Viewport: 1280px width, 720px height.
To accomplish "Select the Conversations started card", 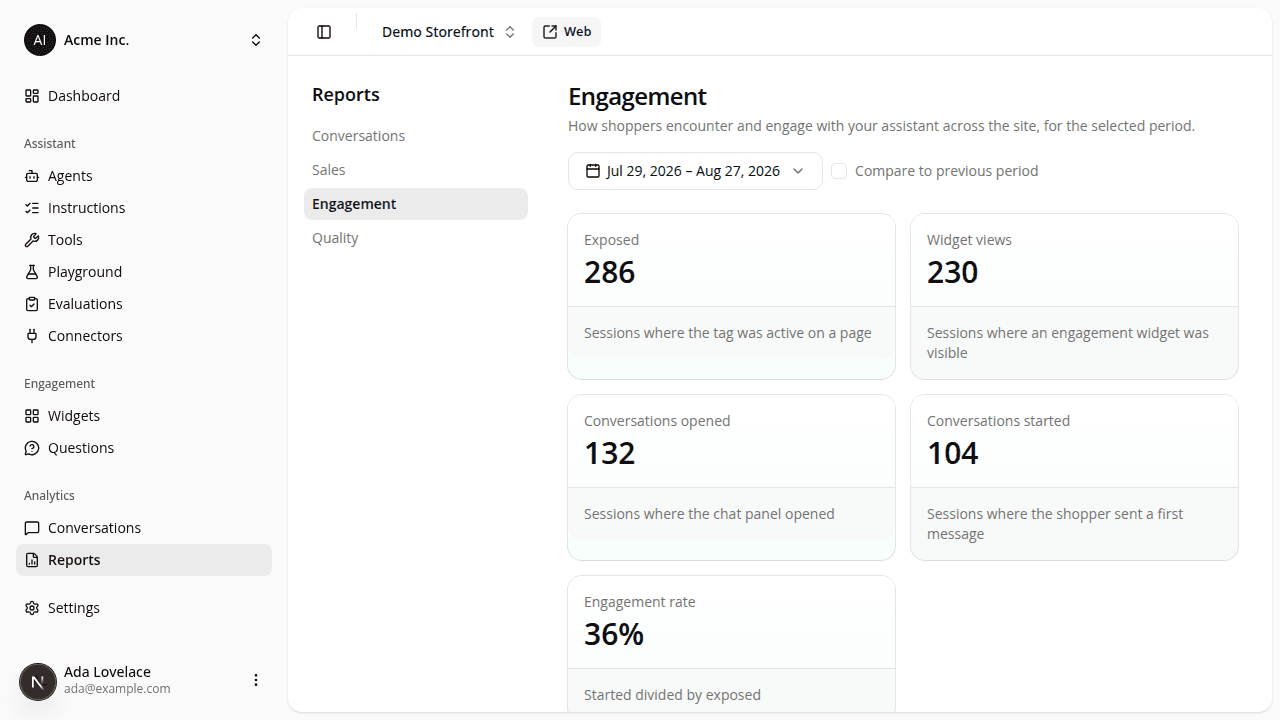I will tap(1074, 477).
